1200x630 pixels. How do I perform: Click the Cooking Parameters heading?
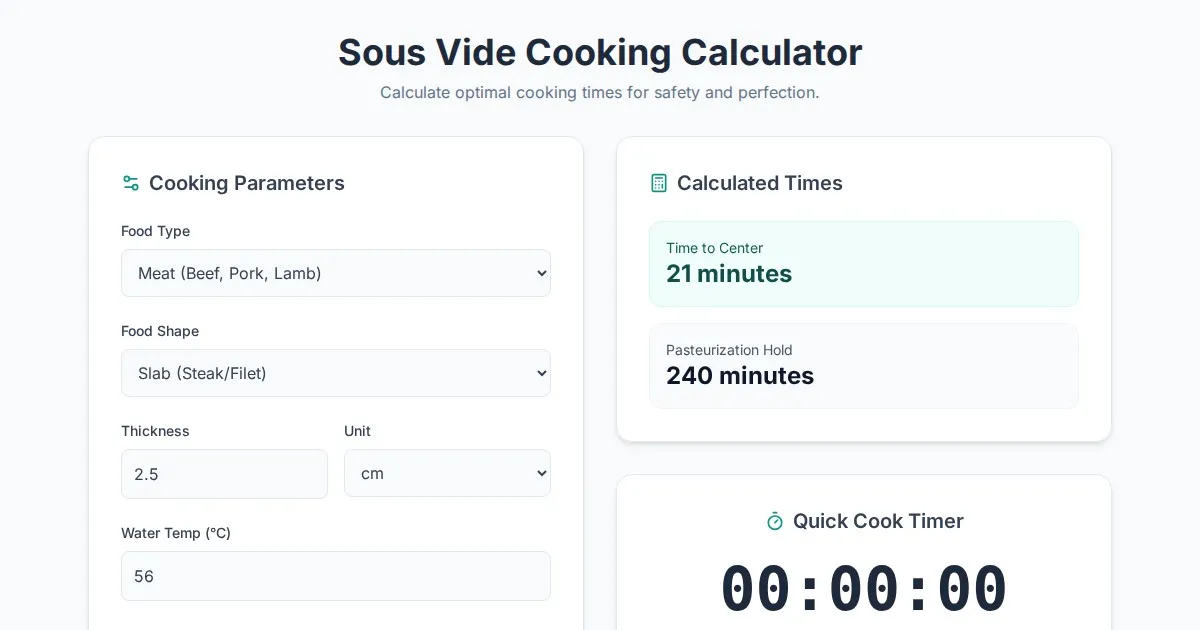(x=247, y=183)
